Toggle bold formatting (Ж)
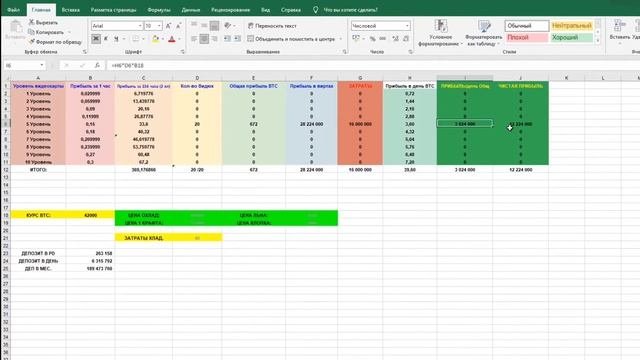The height and width of the screenshot is (360, 640). 96,39
